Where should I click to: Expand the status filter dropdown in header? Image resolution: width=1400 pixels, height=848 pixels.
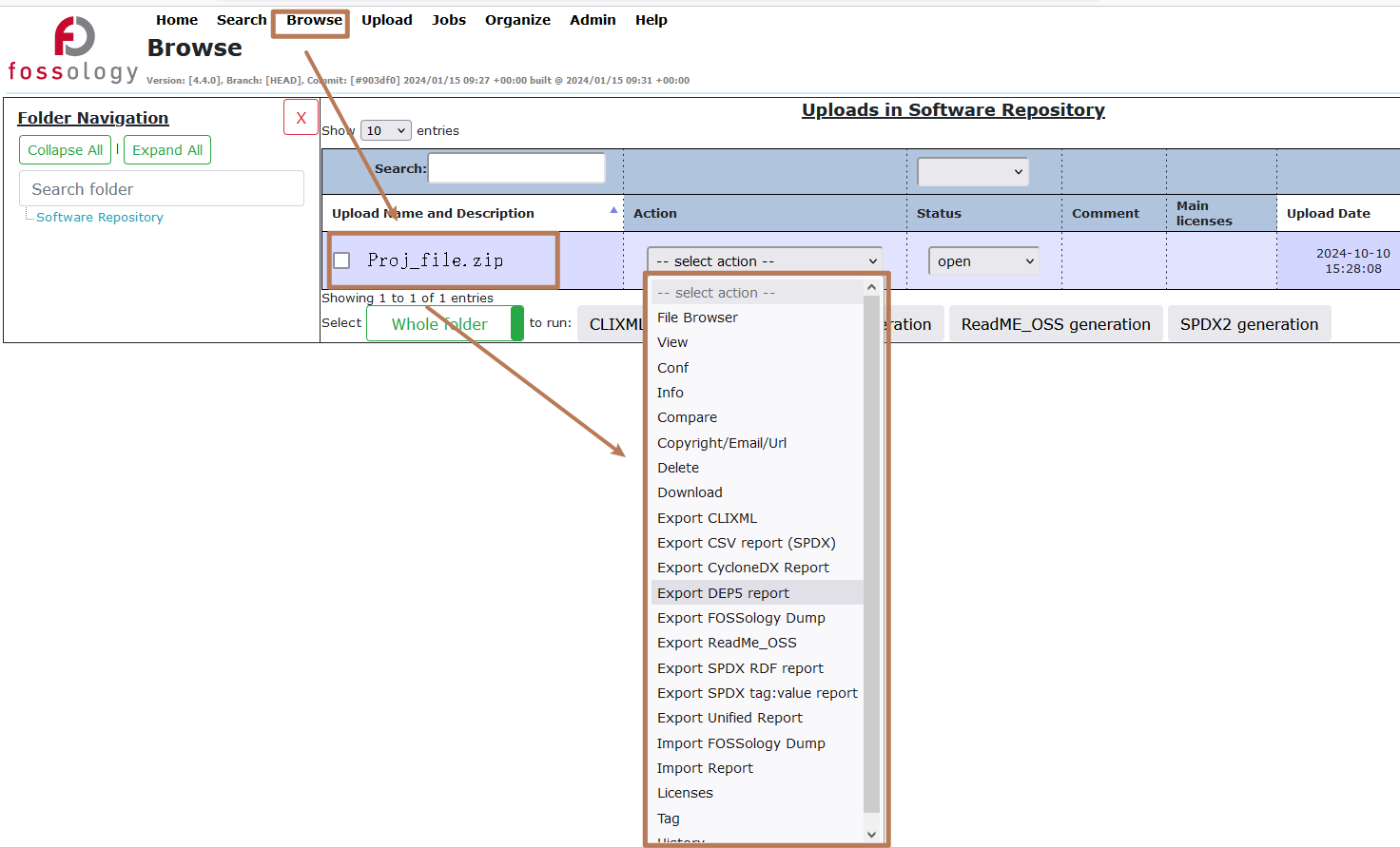972,172
